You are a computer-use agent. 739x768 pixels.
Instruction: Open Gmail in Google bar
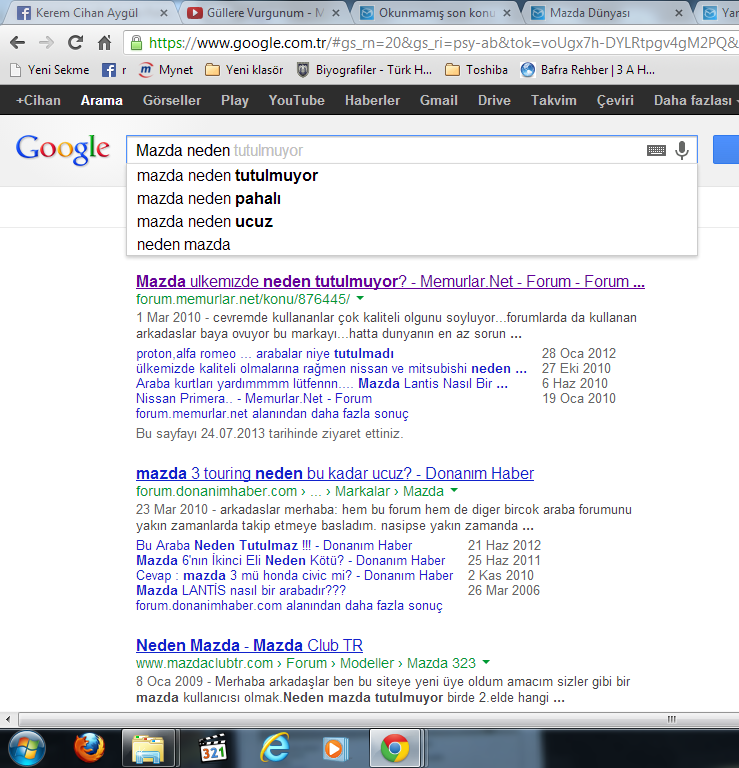pos(438,100)
